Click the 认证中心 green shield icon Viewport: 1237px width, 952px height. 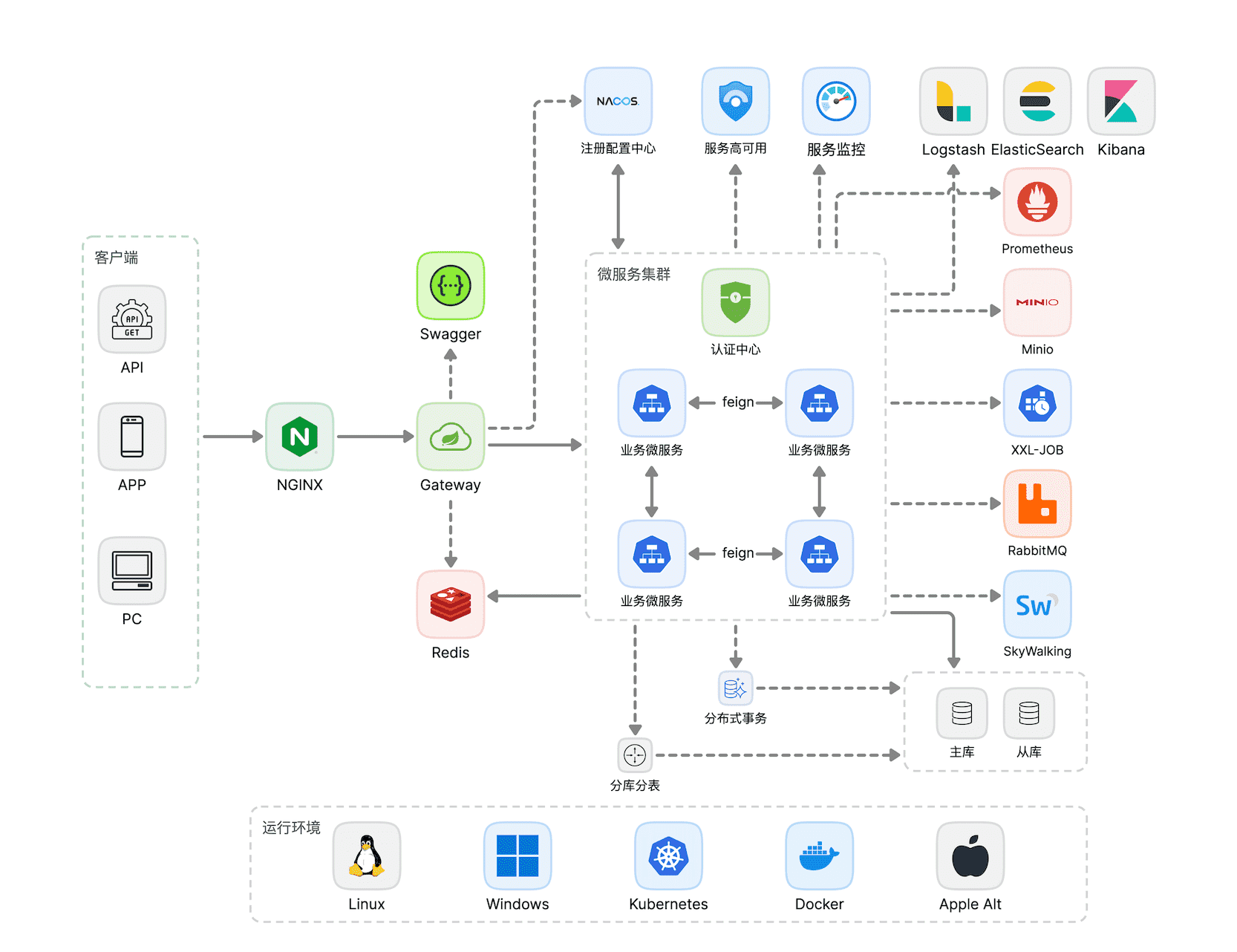pos(735,302)
